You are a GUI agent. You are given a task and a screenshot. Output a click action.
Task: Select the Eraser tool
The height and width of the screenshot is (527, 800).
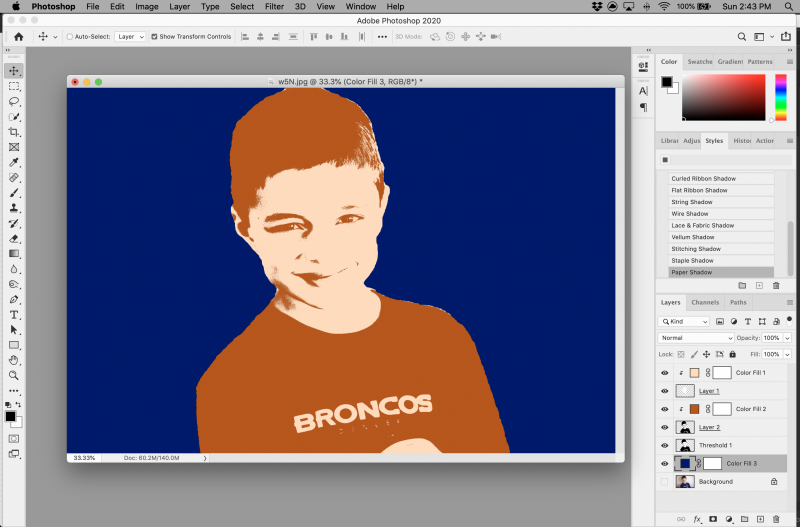14,239
